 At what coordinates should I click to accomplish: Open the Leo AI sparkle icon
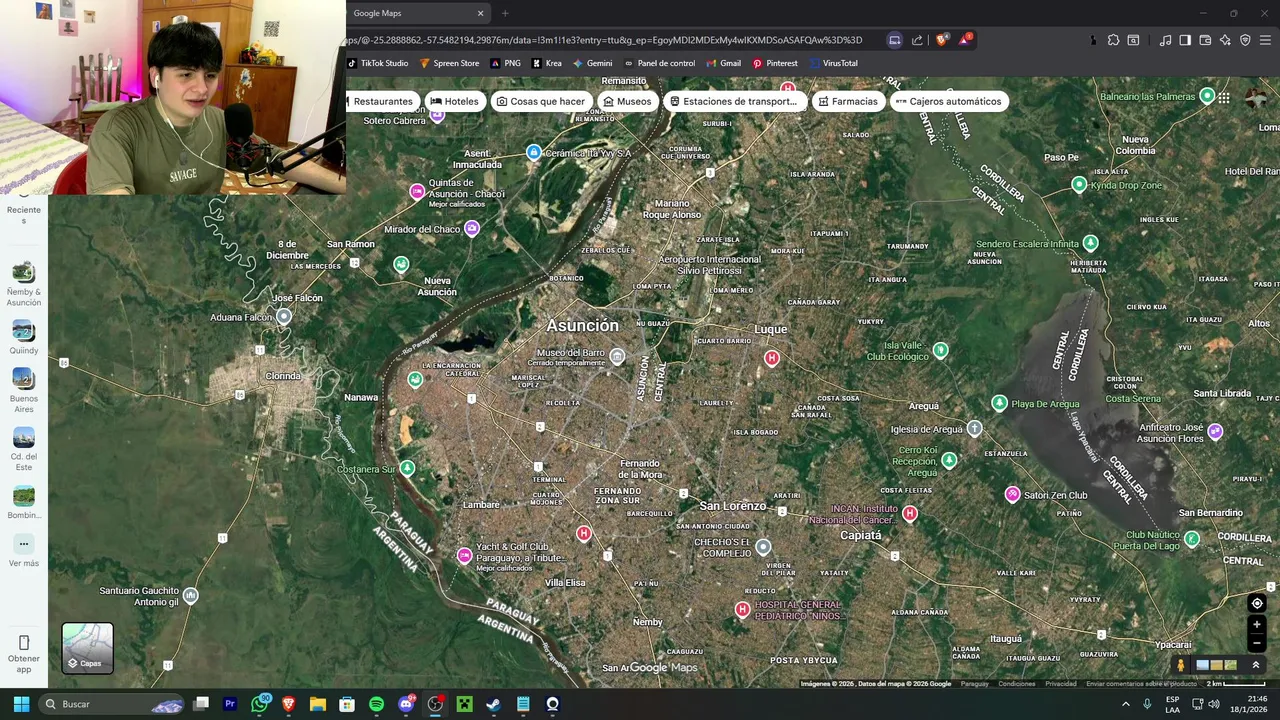click(1225, 40)
